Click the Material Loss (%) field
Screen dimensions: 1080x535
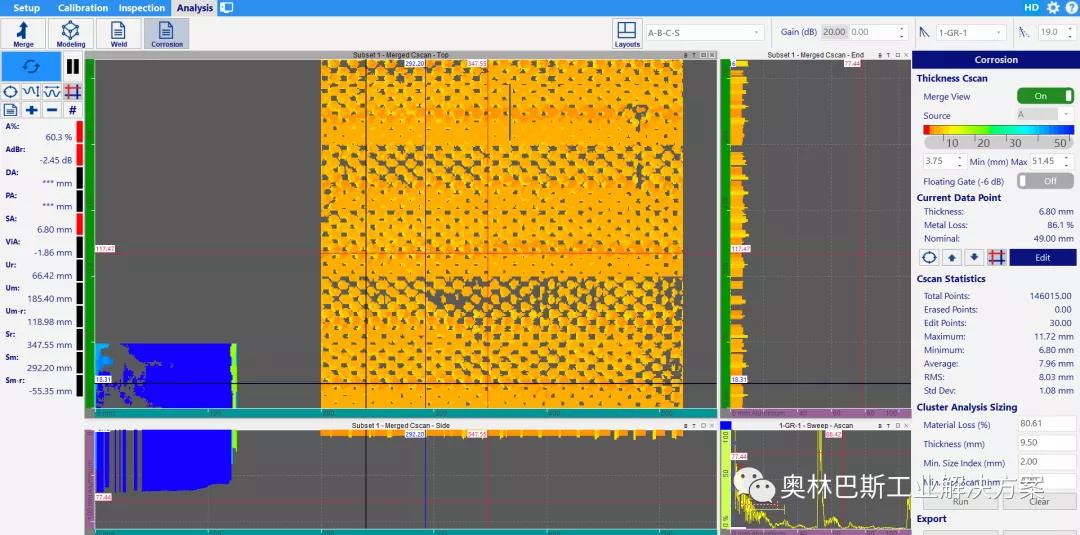[x=1047, y=425]
